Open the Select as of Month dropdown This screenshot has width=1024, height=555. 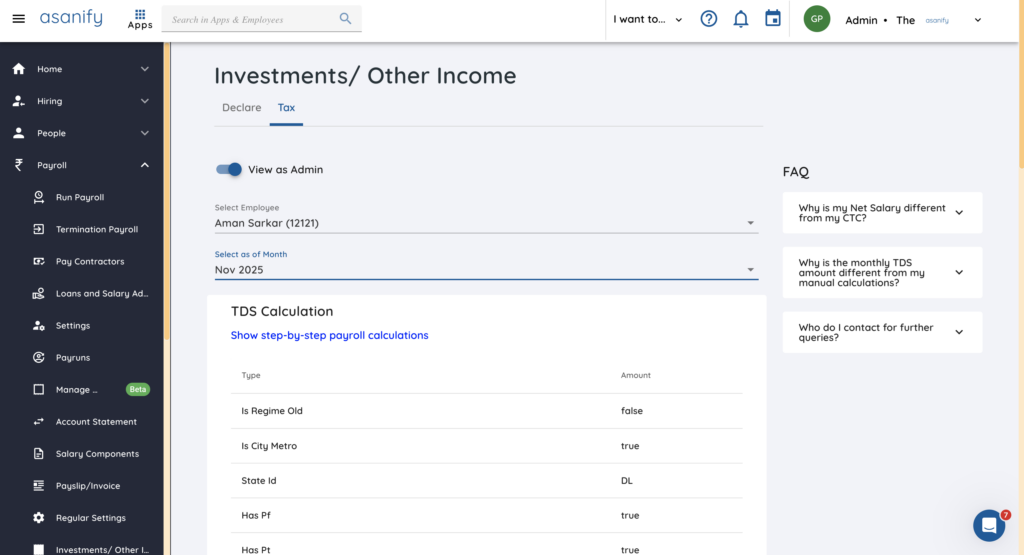tap(486, 269)
